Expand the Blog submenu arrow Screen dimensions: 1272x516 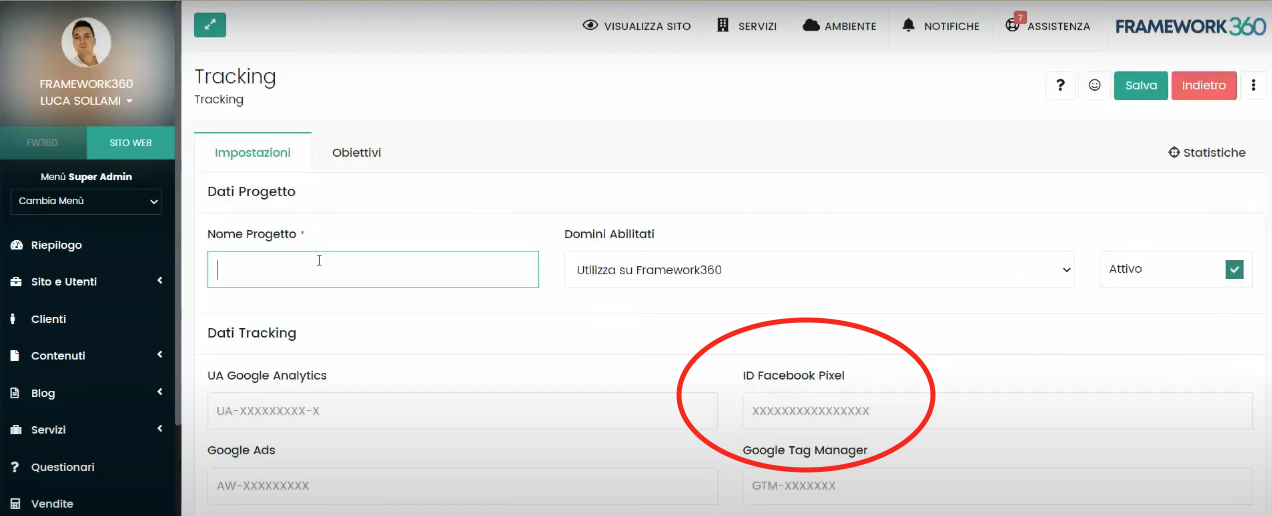click(x=160, y=392)
